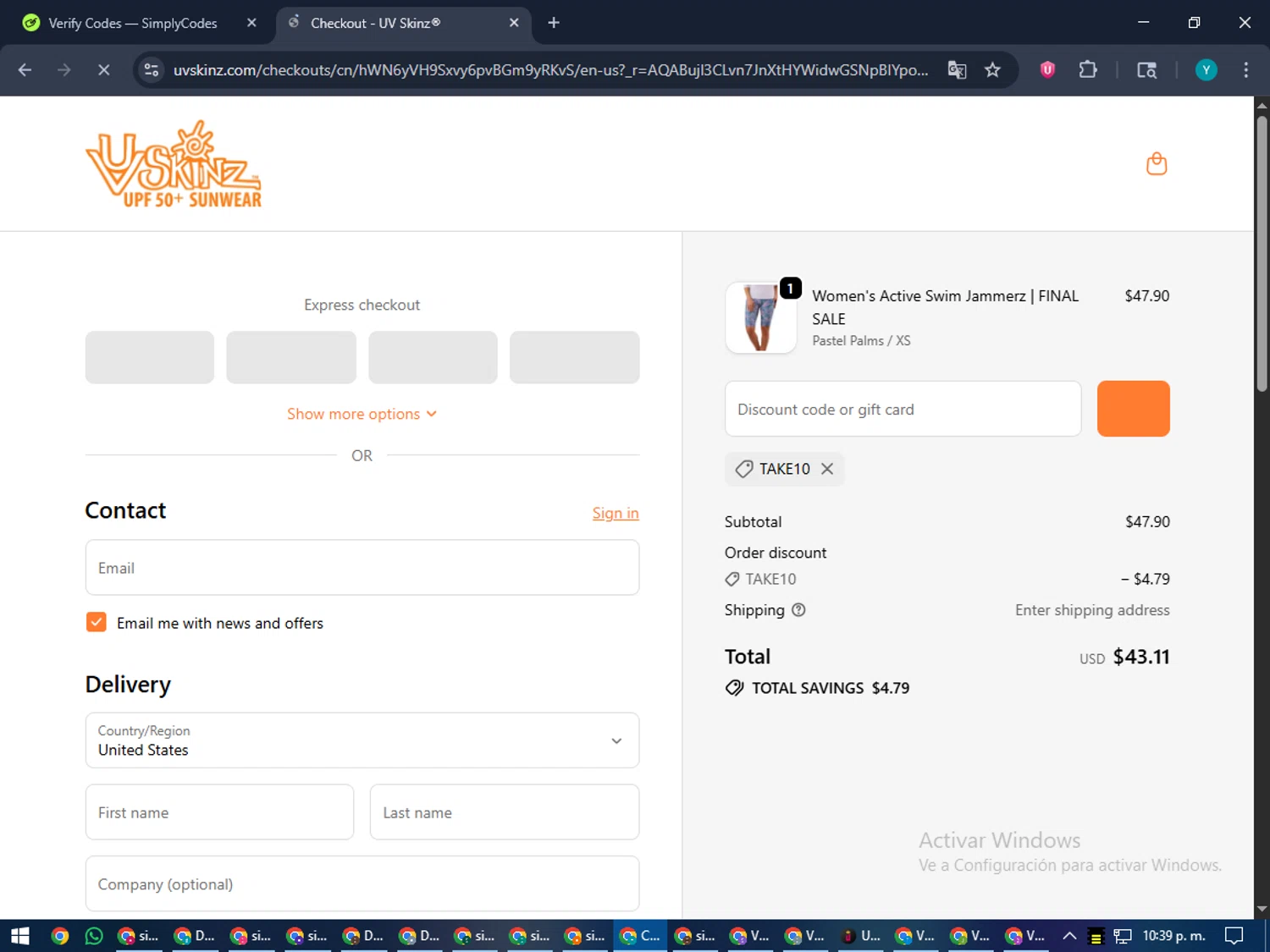Open the Brave-style shield extension icon

click(1047, 70)
